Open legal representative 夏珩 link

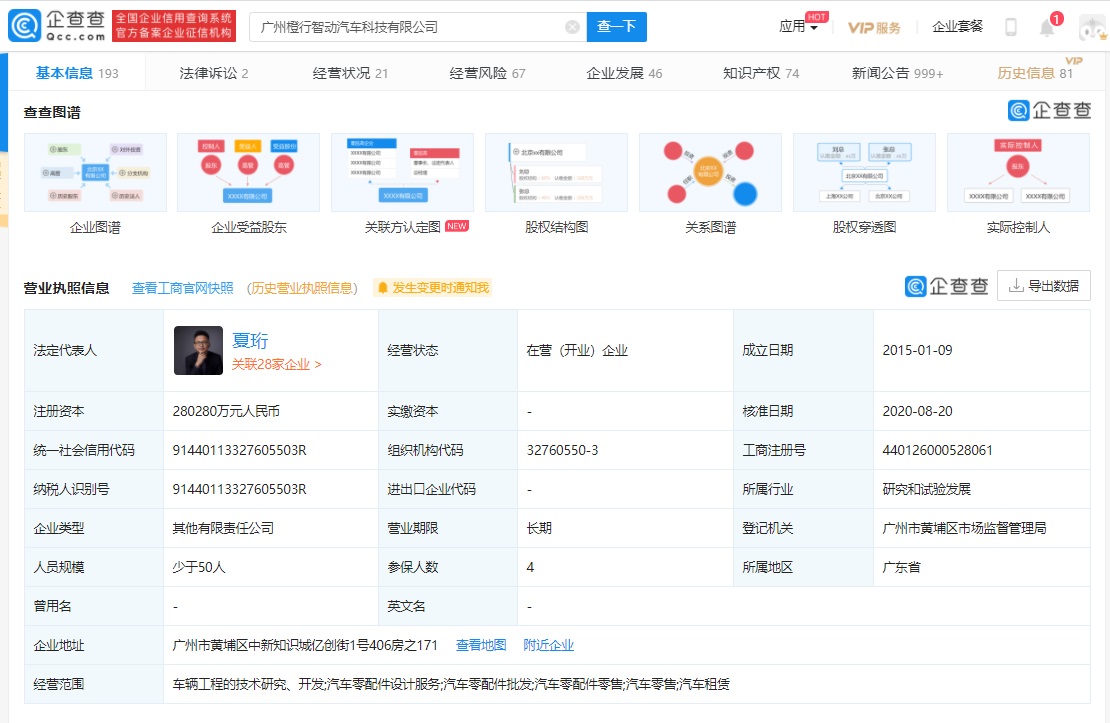point(251,340)
